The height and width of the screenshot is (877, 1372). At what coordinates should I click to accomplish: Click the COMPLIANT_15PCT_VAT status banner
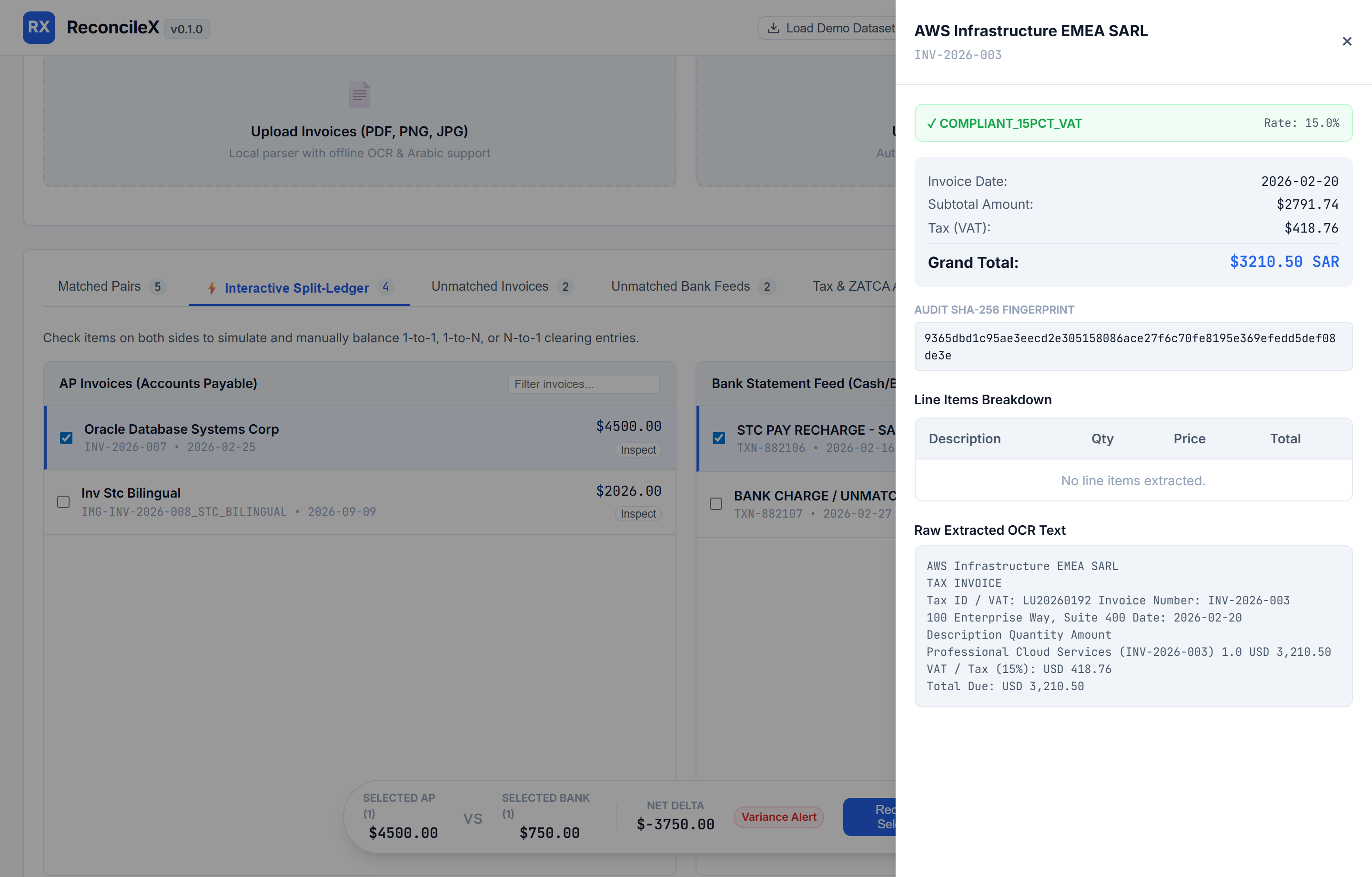tap(1133, 123)
